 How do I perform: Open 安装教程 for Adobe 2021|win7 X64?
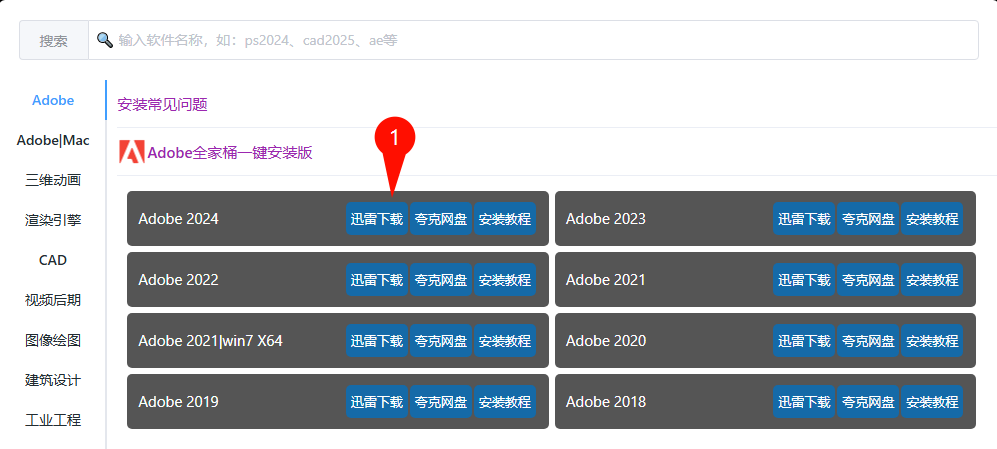click(505, 341)
